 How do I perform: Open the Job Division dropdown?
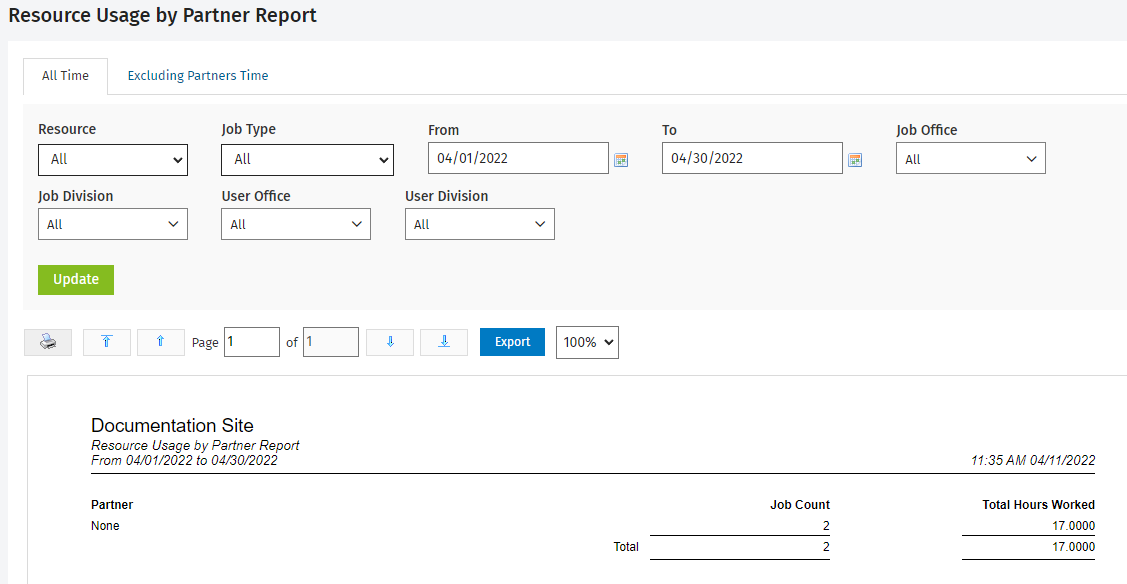[113, 225]
